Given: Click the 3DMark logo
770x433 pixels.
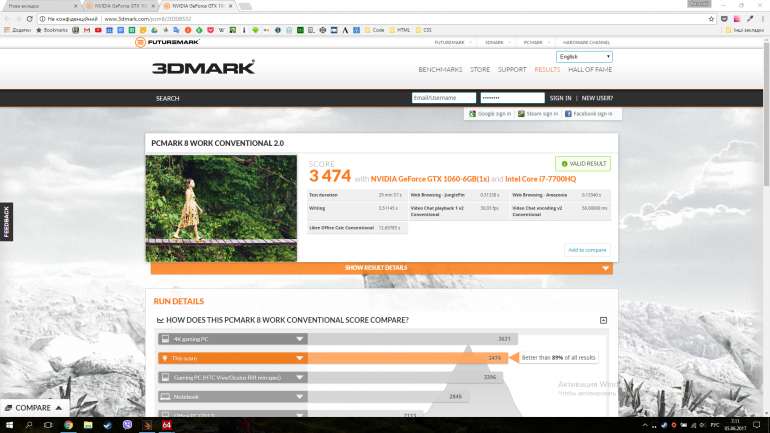Looking at the screenshot, I should point(203,67).
